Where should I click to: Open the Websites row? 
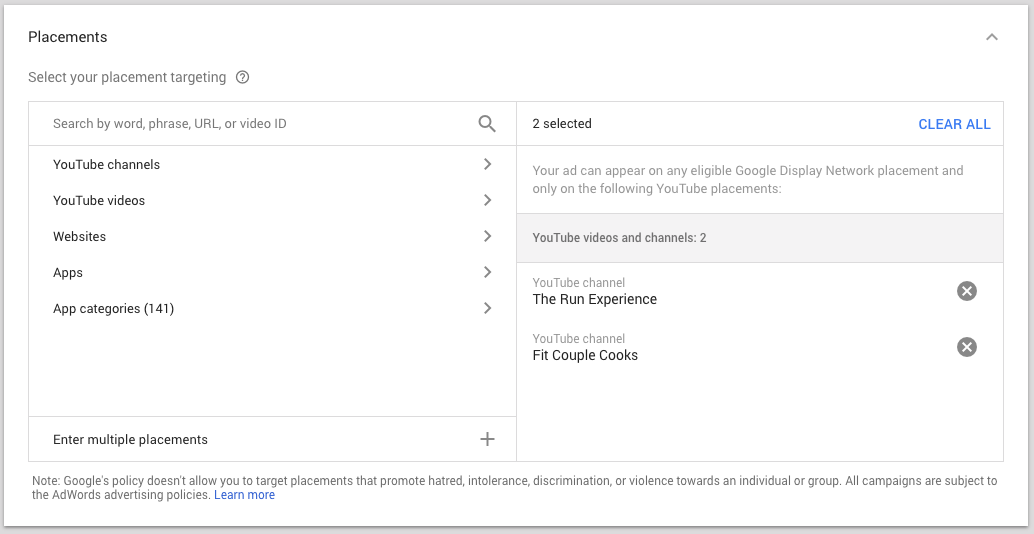click(x=272, y=236)
